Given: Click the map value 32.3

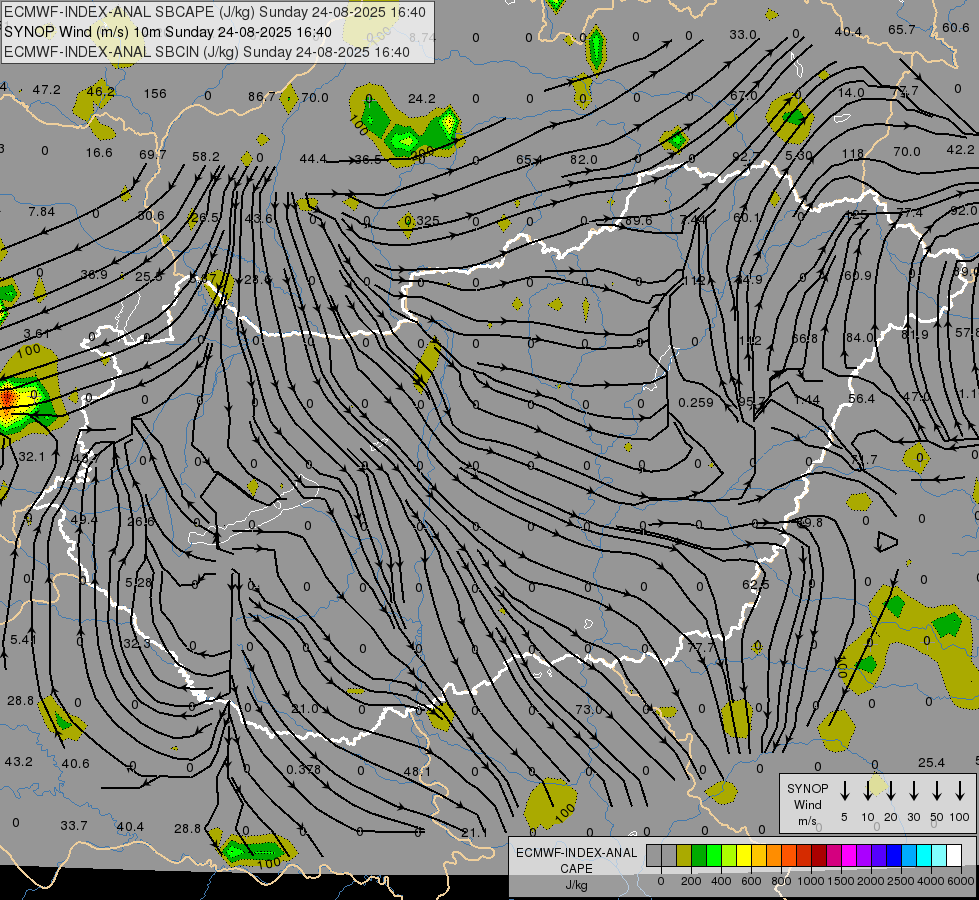Looking at the screenshot, I should [136, 643].
